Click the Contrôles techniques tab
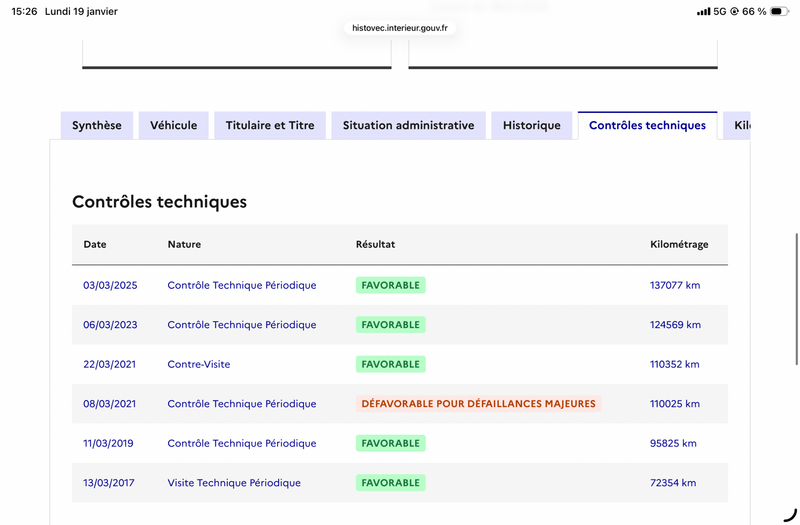Viewport: 800px width, 525px height. 647,125
